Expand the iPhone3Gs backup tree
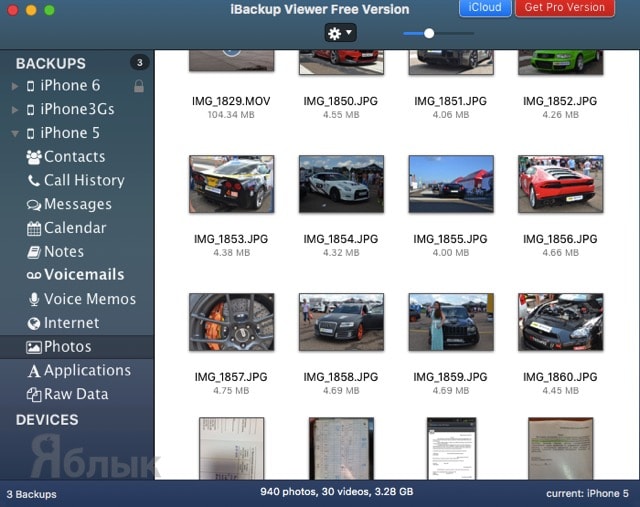640x507 pixels. pos(15,110)
